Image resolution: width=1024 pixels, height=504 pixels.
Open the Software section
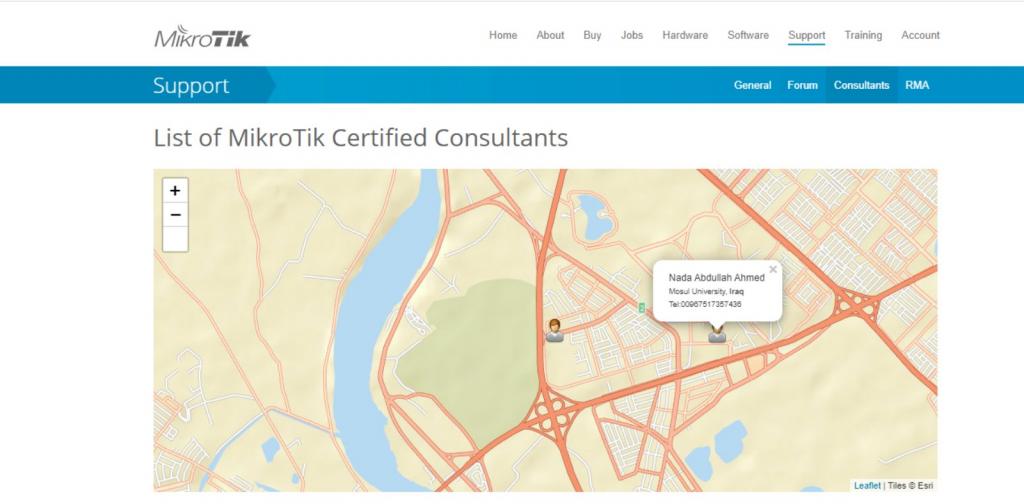[x=748, y=35]
